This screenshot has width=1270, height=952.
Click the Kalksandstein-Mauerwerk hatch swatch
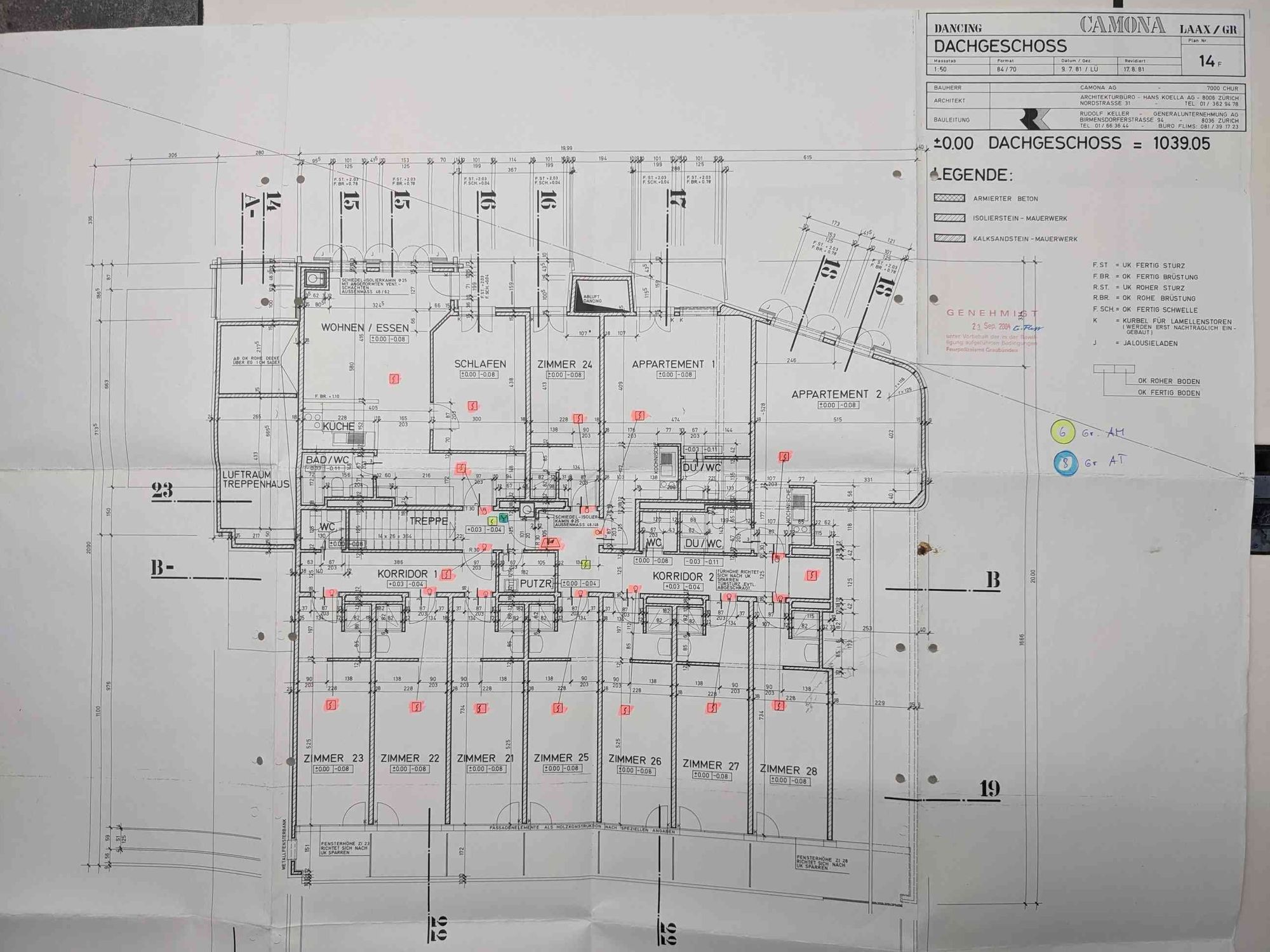click(949, 239)
